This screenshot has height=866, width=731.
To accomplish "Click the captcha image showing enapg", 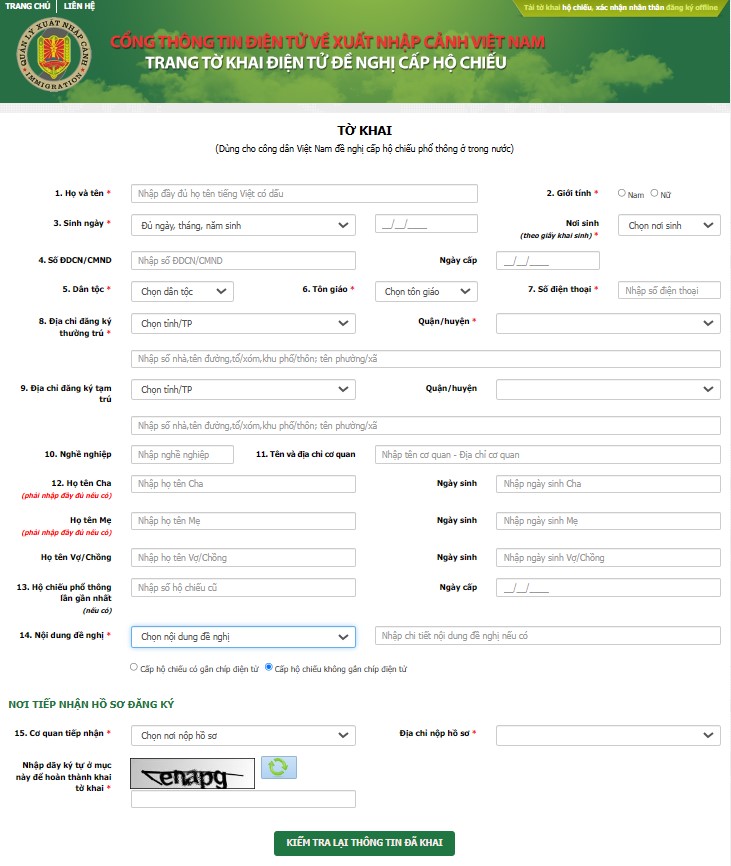I will 192,774.
